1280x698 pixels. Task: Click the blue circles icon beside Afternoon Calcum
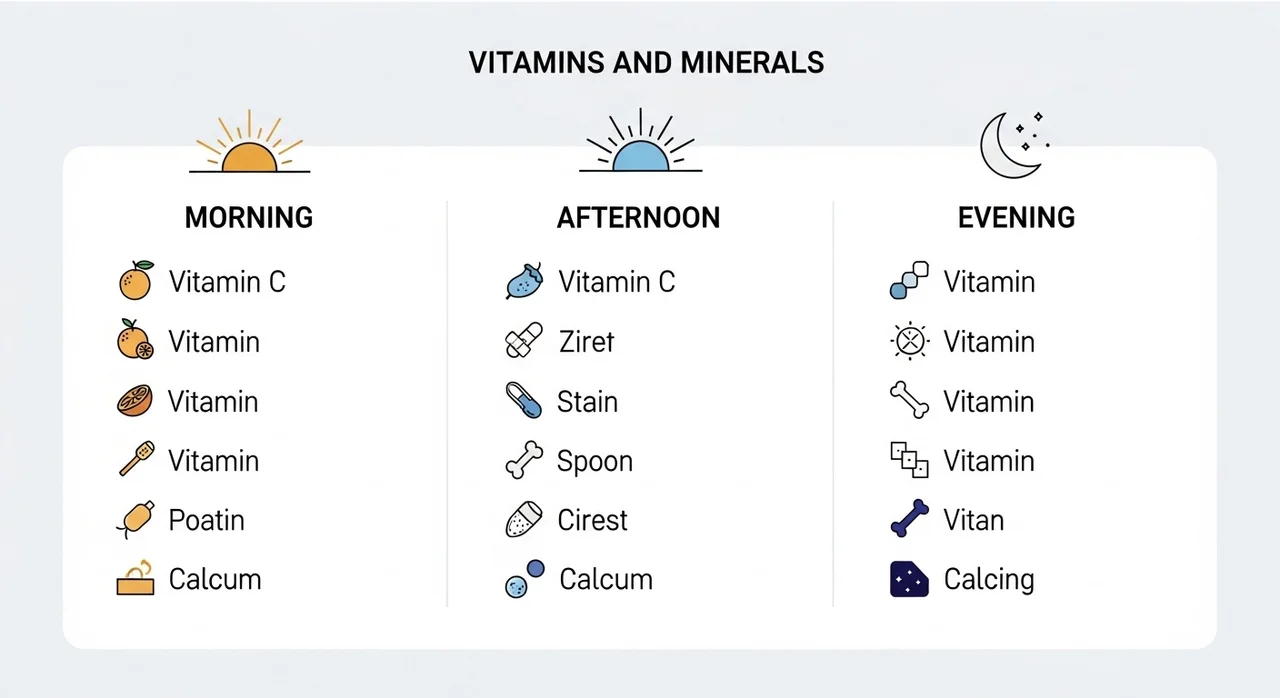525,579
